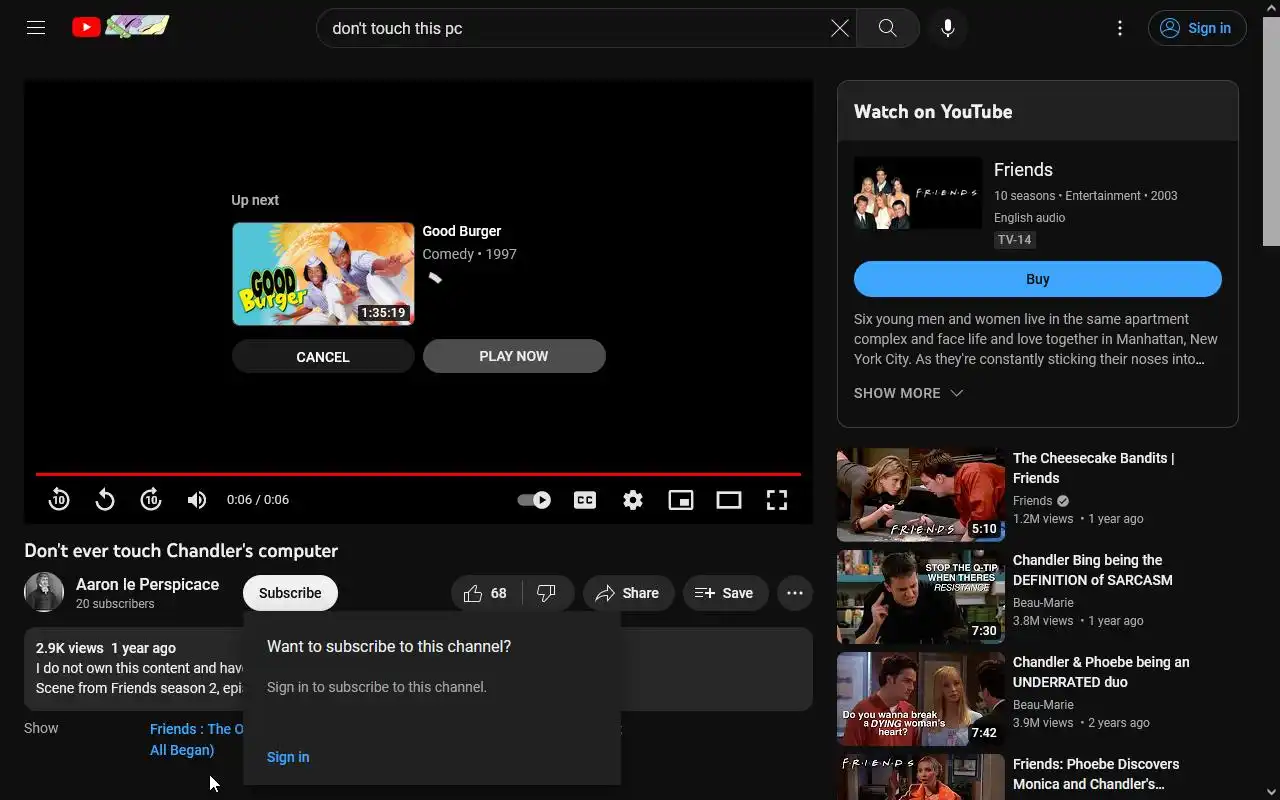Screen dimensions: 1280x800
Task: Click "2.9K views 1 year ago" text
Action: (106, 648)
